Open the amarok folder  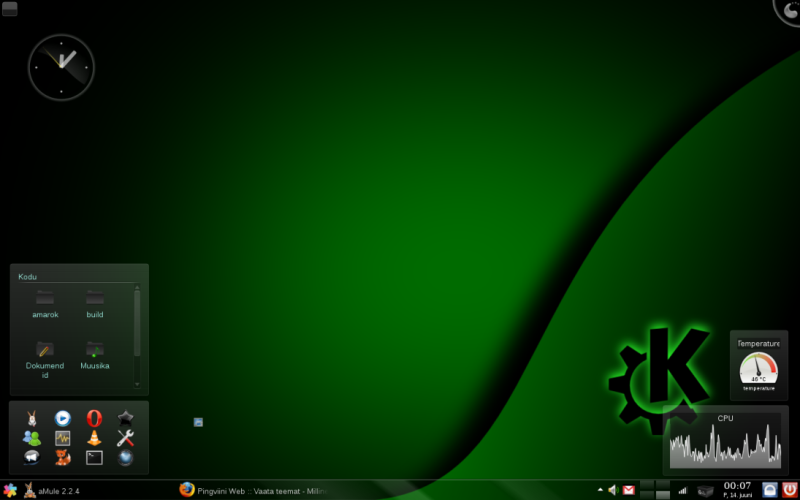click(x=45, y=304)
